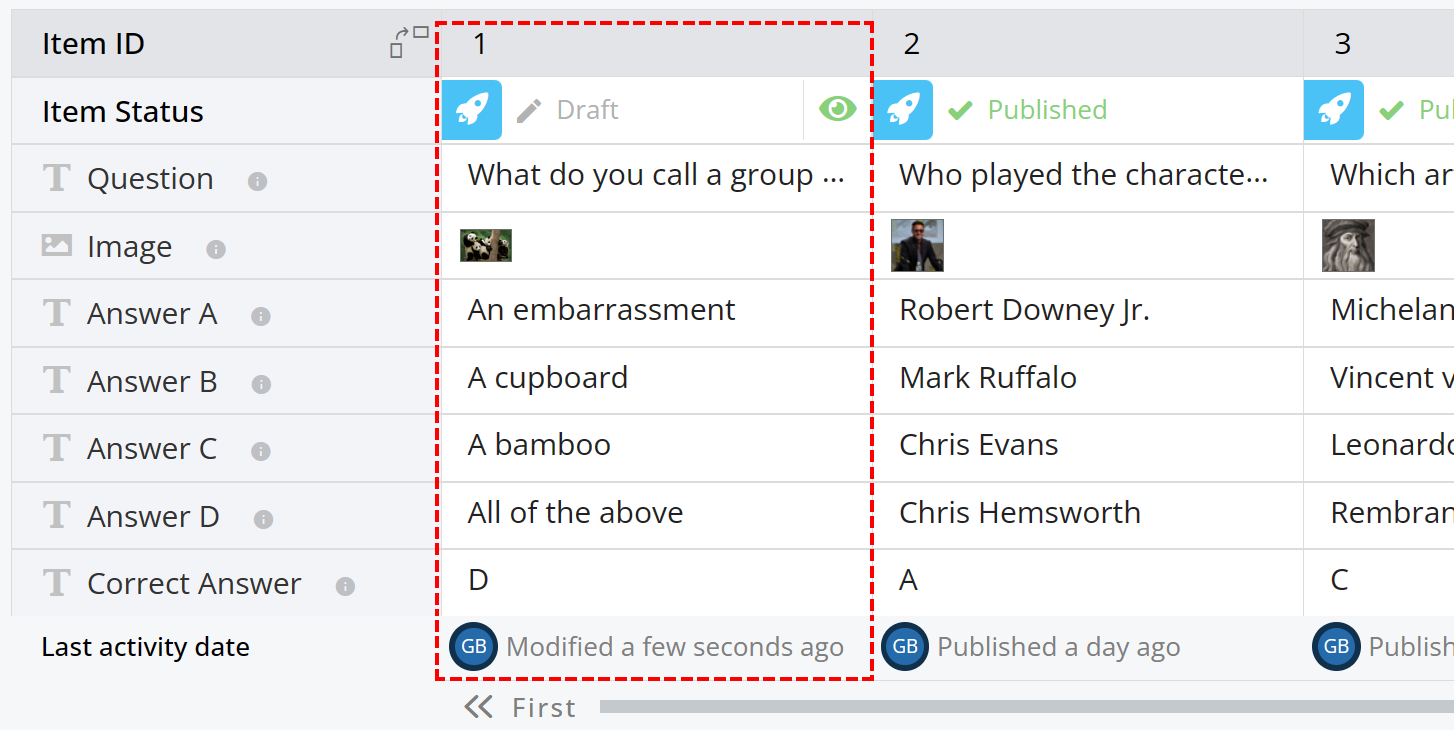Open the Robert Downey Jr. photo thumbnail
The height and width of the screenshot is (730, 1454).
coord(917,246)
